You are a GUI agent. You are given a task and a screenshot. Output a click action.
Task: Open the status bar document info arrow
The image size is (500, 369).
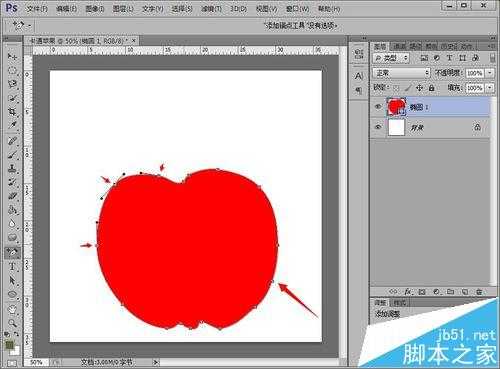coord(156,362)
